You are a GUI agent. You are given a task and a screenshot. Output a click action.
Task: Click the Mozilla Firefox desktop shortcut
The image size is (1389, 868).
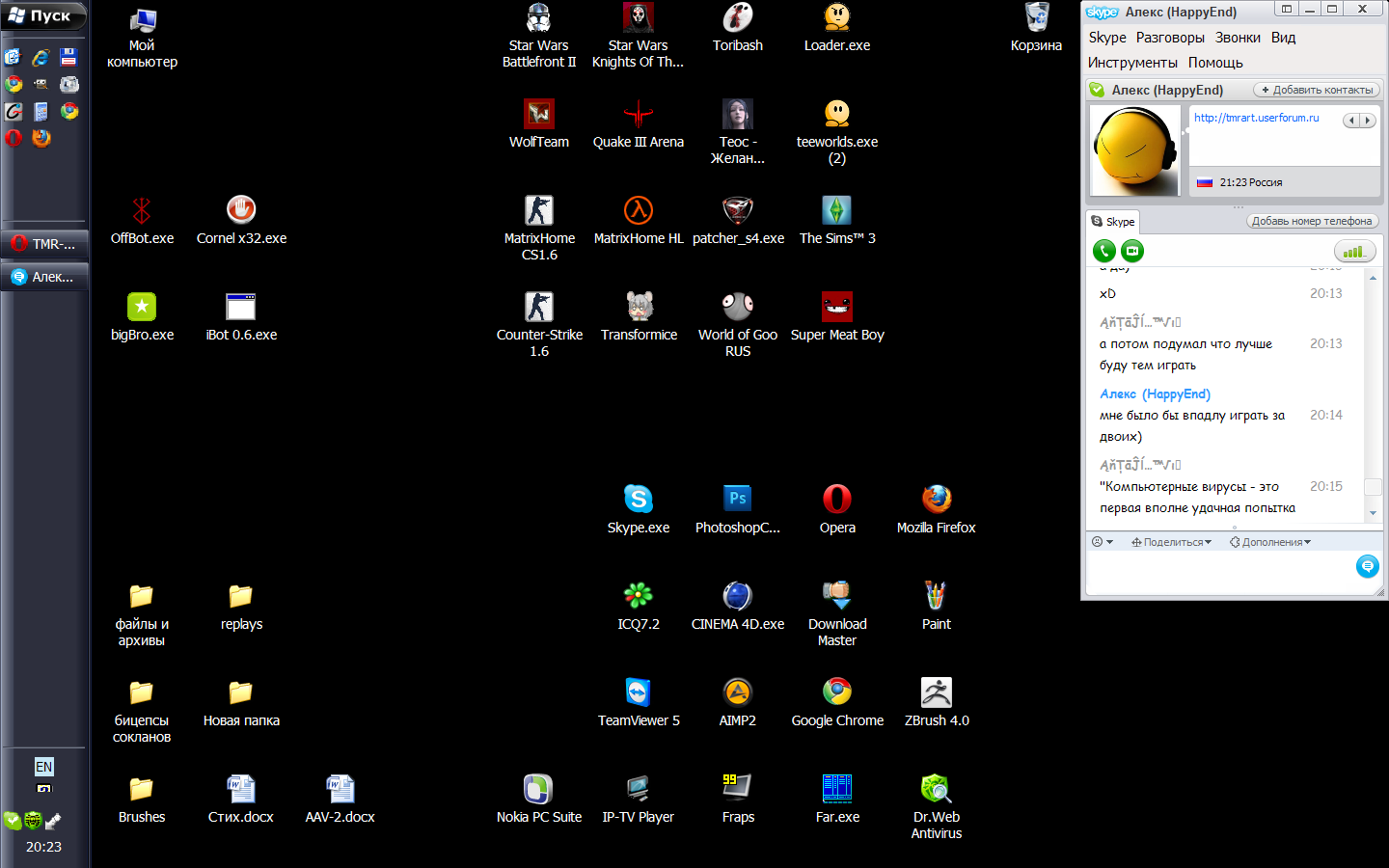pos(937,510)
